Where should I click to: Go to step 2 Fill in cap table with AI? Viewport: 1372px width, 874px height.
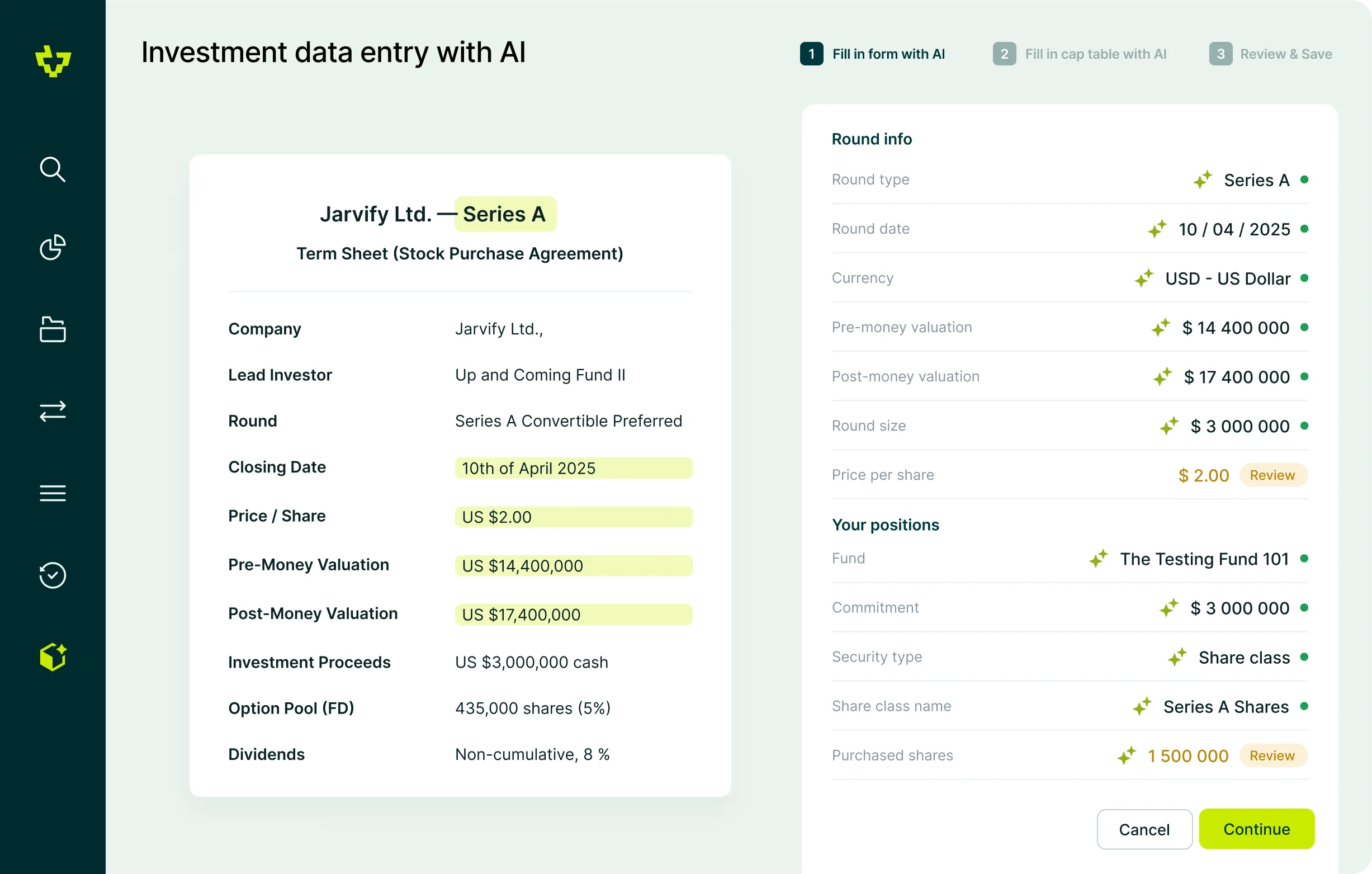(1080, 54)
